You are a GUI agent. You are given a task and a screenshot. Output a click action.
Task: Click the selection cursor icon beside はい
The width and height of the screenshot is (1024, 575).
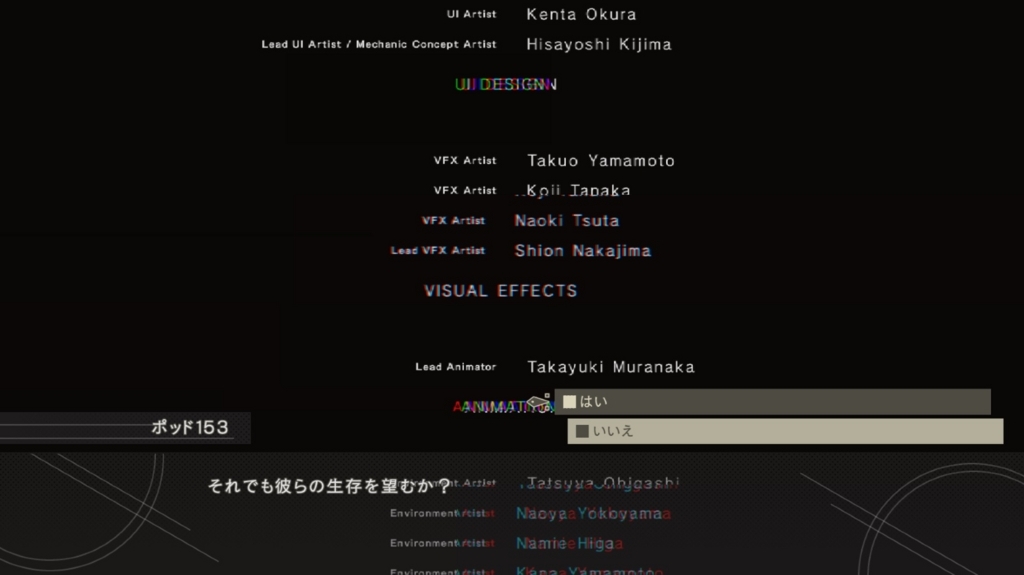coord(539,402)
